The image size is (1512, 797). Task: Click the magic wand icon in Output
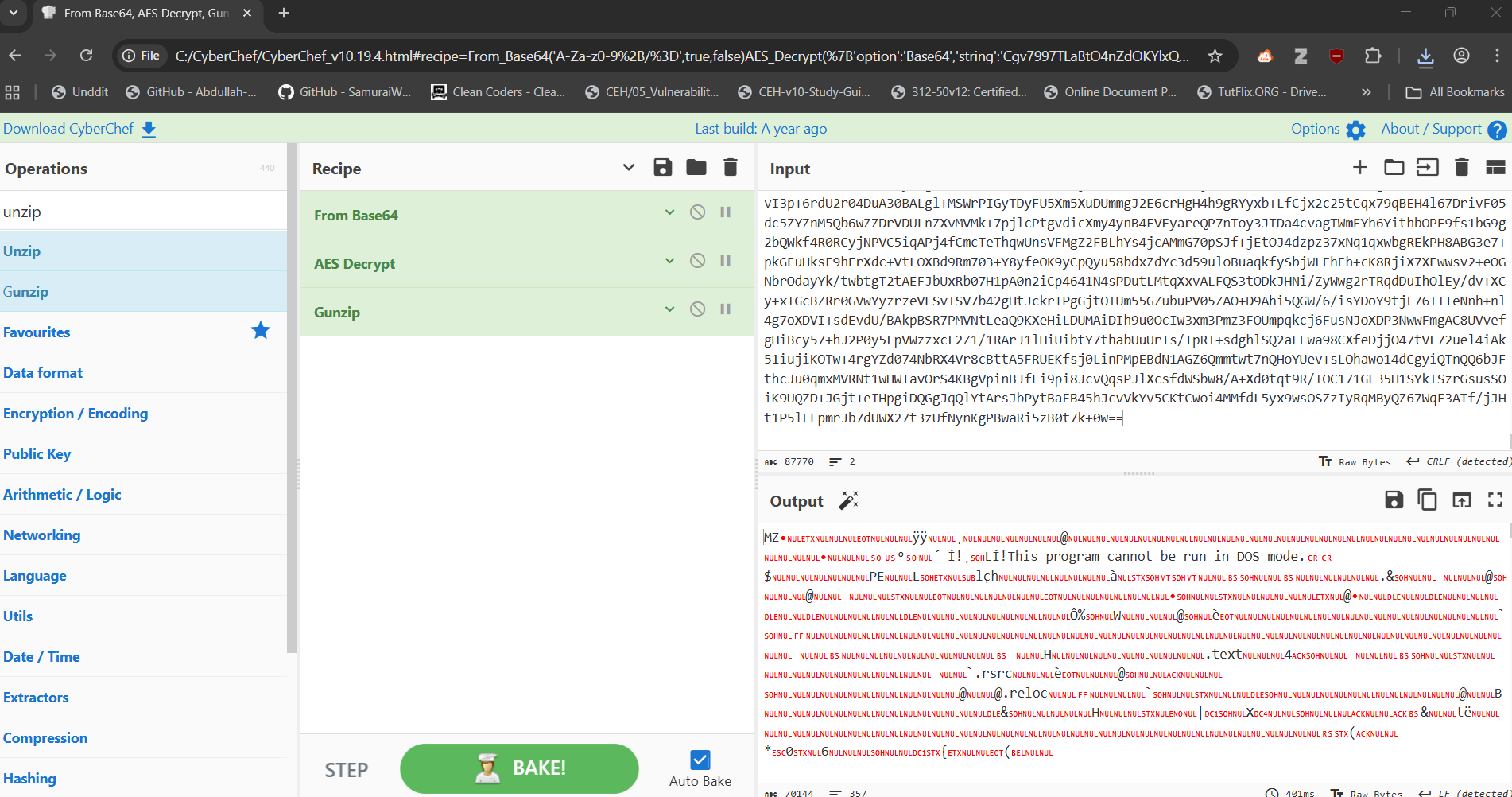coord(848,501)
